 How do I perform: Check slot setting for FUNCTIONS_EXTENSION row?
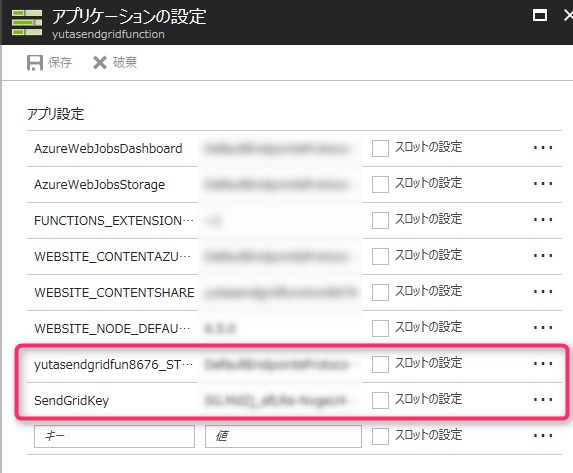coord(380,220)
